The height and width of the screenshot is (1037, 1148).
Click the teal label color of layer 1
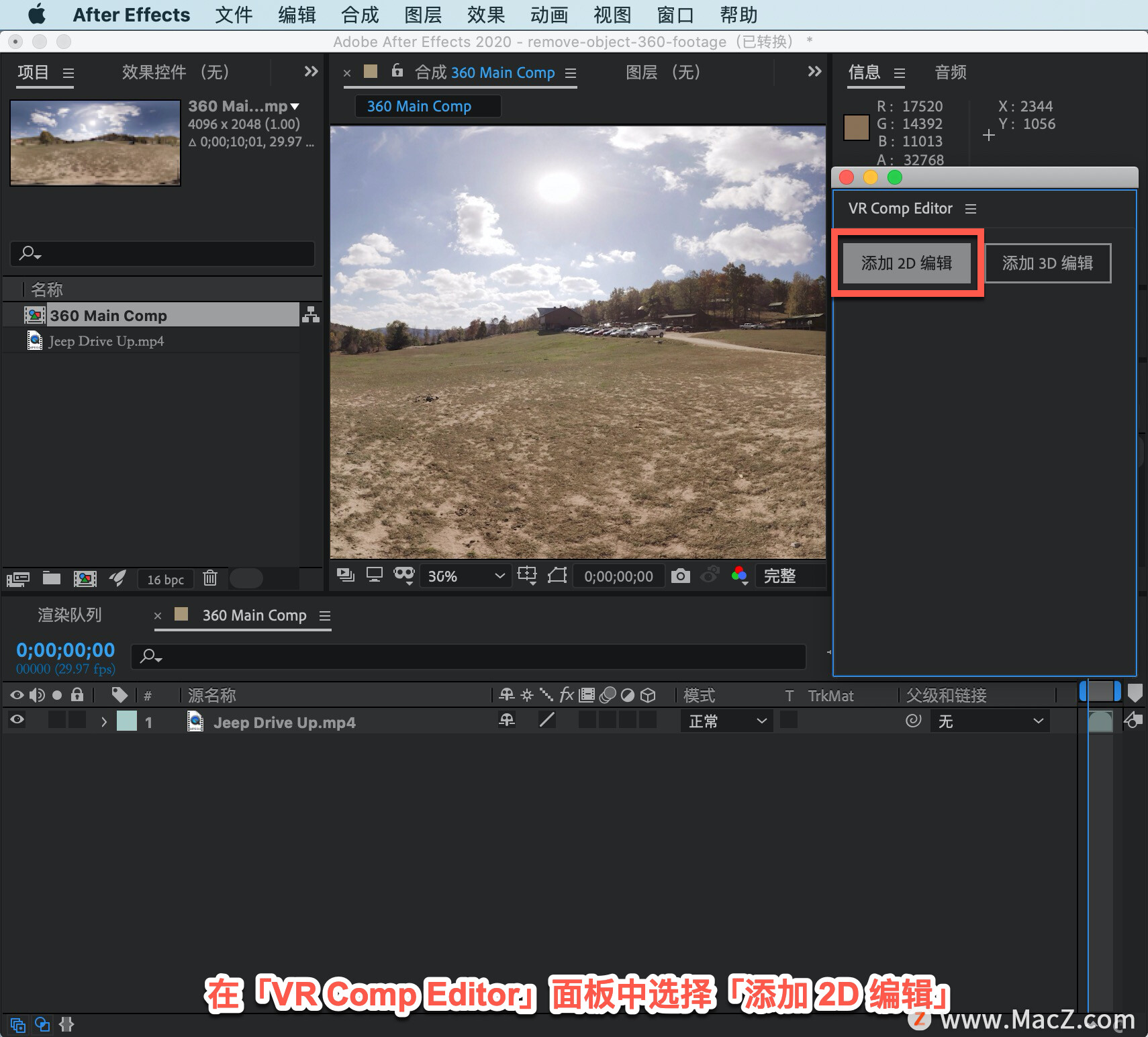(x=127, y=721)
